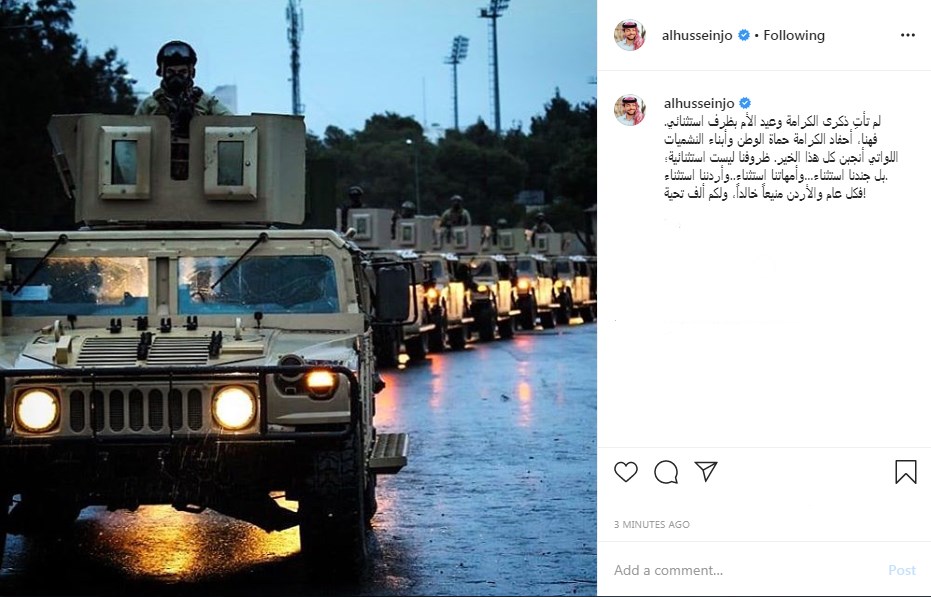Click the Humvee convoy photo
931x597 pixels.
(x=298, y=298)
